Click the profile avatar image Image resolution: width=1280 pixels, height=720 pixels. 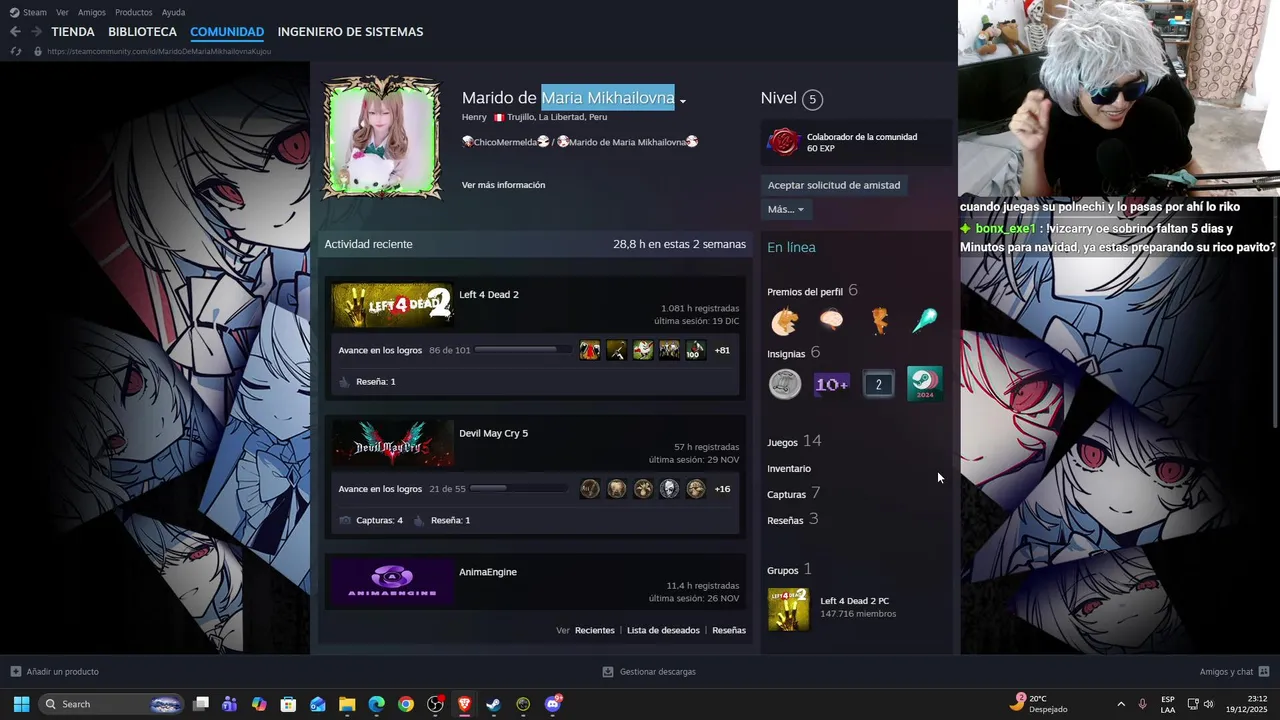381,138
